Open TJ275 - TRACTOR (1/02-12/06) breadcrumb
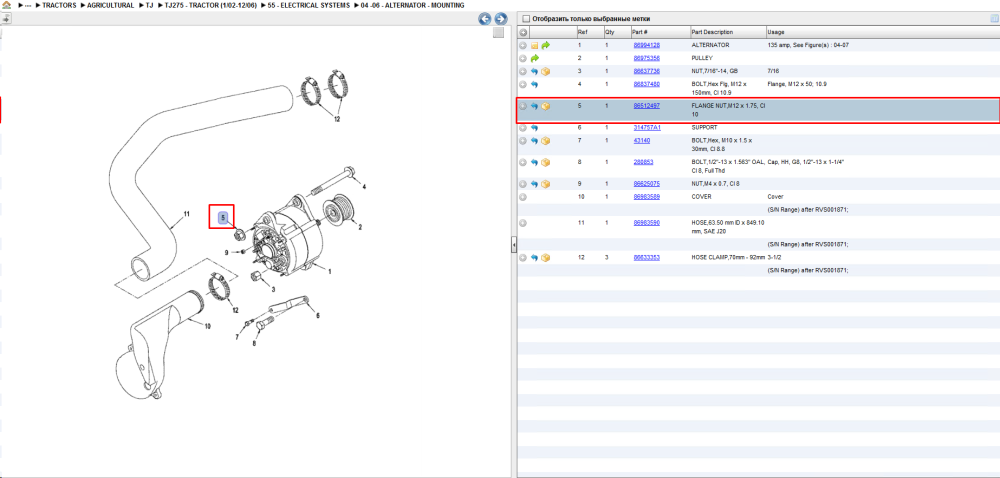Screen dimensions: 1000x478 [x=210, y=5]
